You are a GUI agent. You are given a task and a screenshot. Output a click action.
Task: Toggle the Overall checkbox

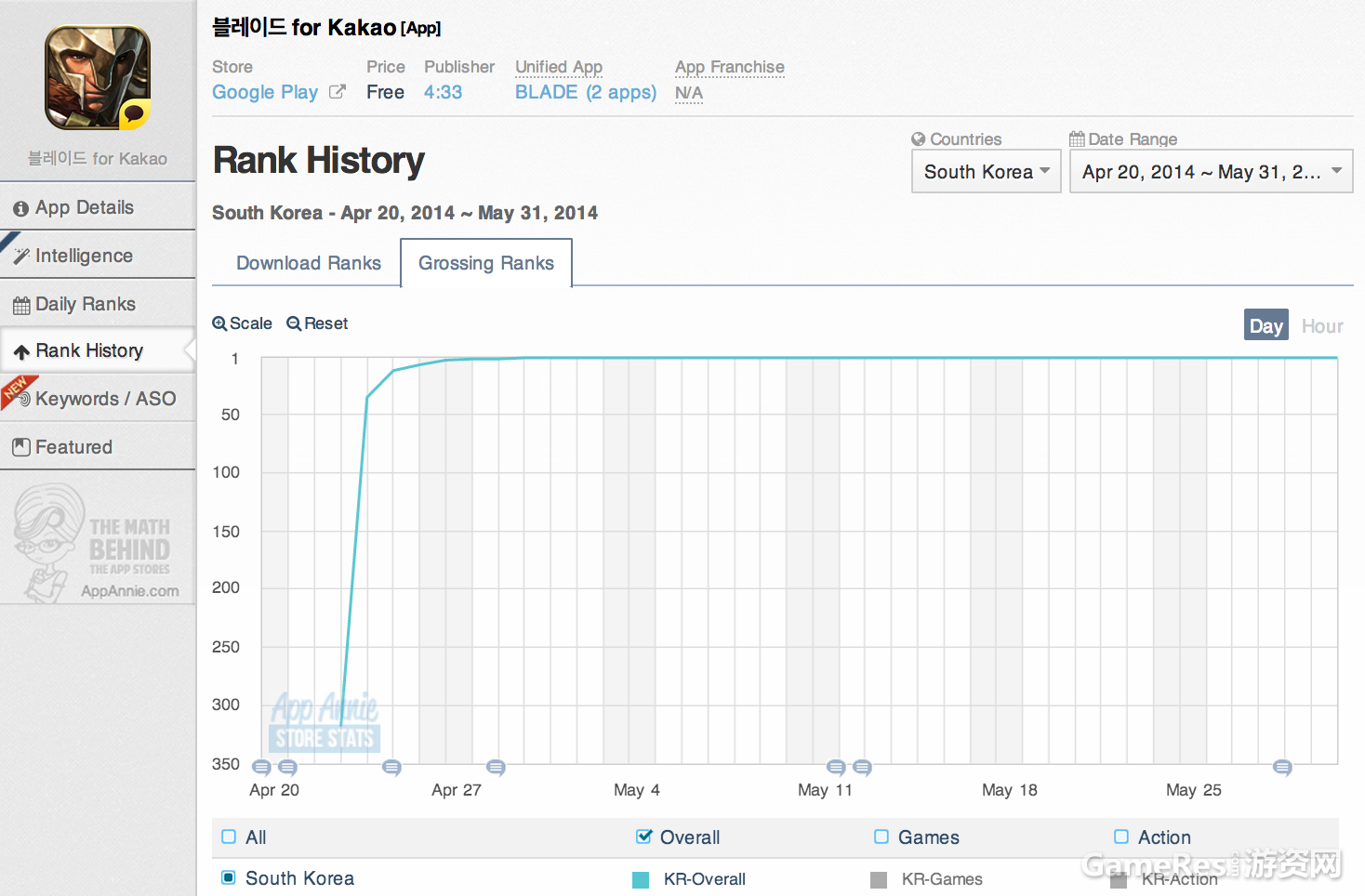click(643, 837)
